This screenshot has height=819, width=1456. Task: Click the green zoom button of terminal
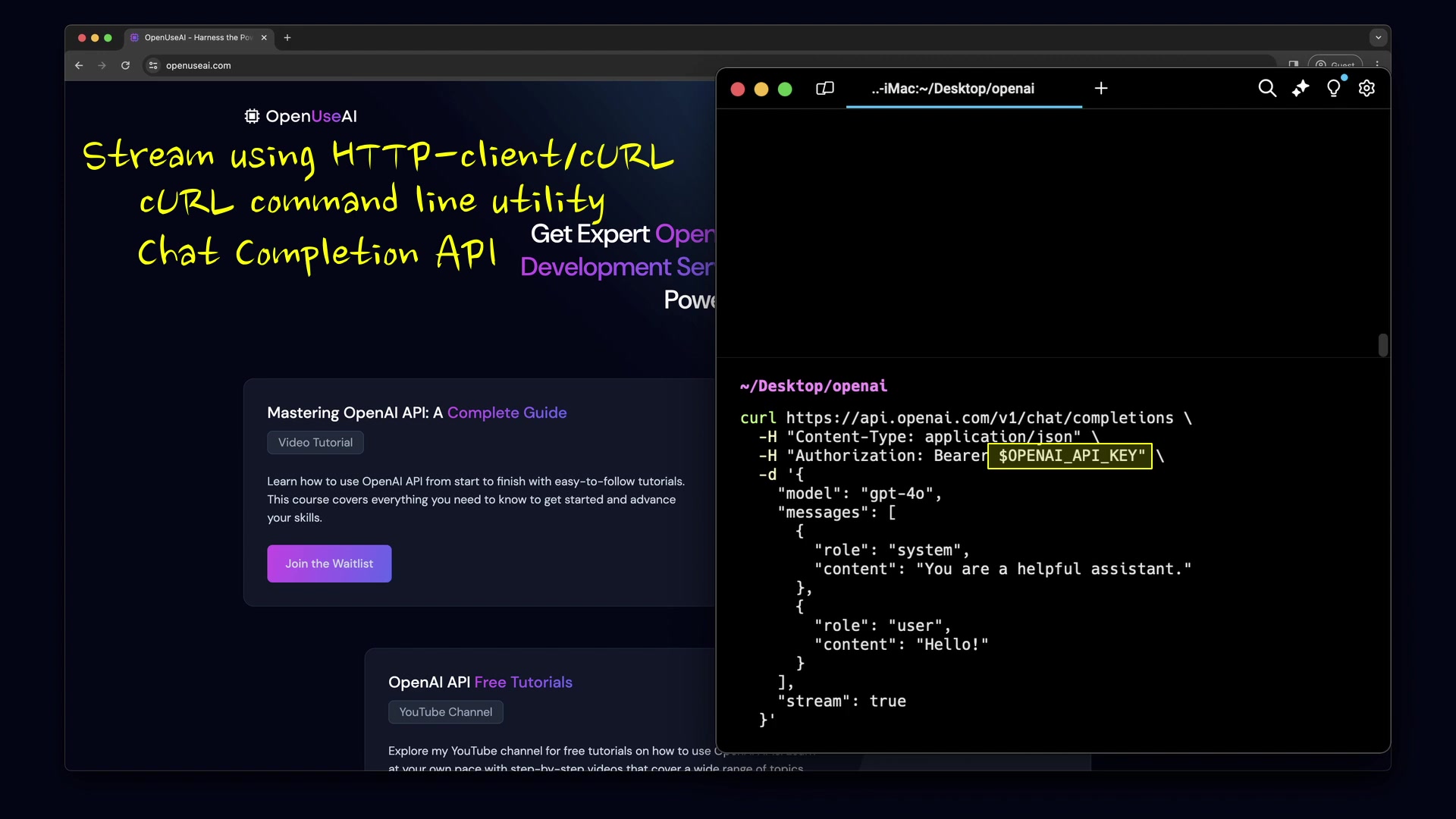pos(785,89)
